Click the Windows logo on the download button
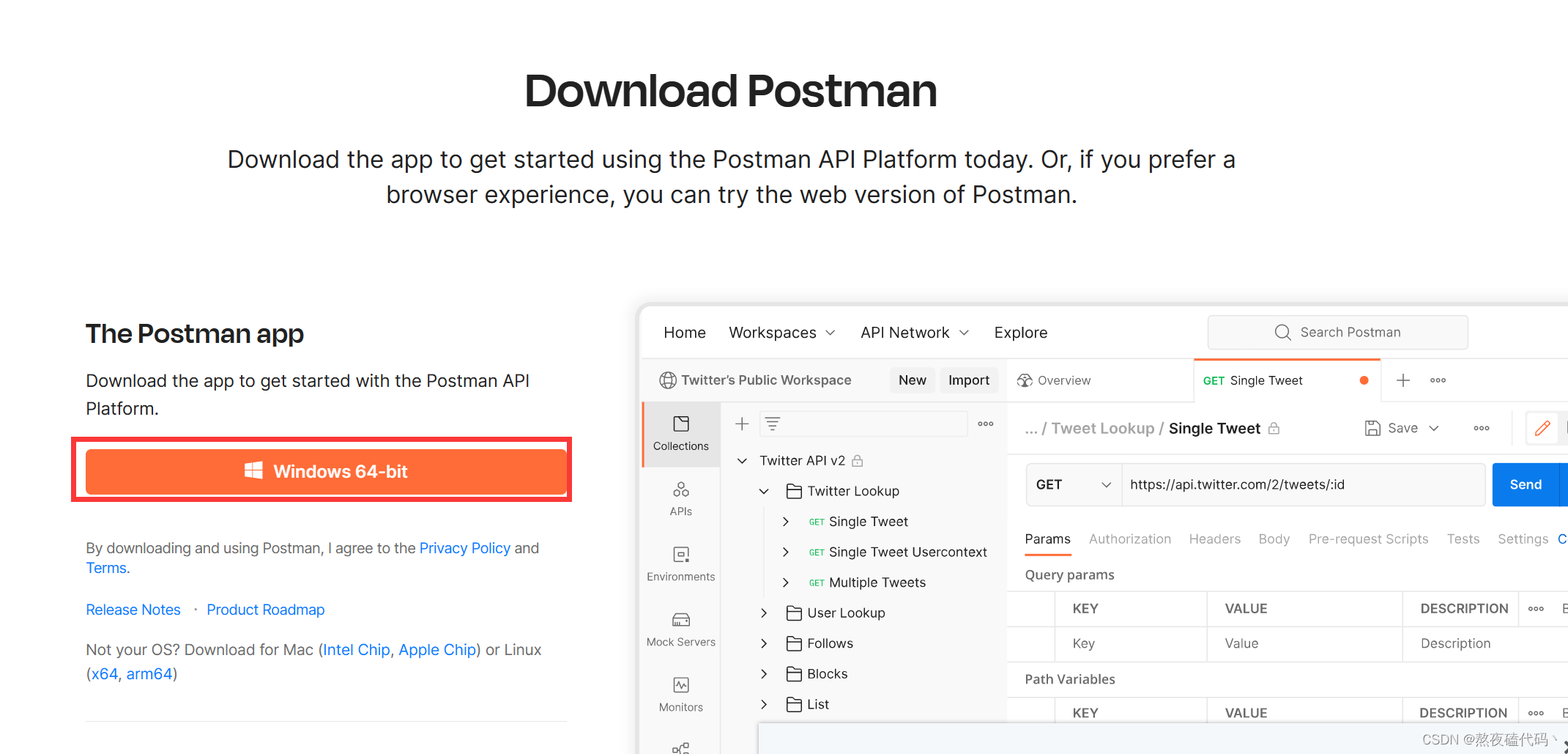Image resolution: width=1568 pixels, height=754 pixels. tap(253, 470)
